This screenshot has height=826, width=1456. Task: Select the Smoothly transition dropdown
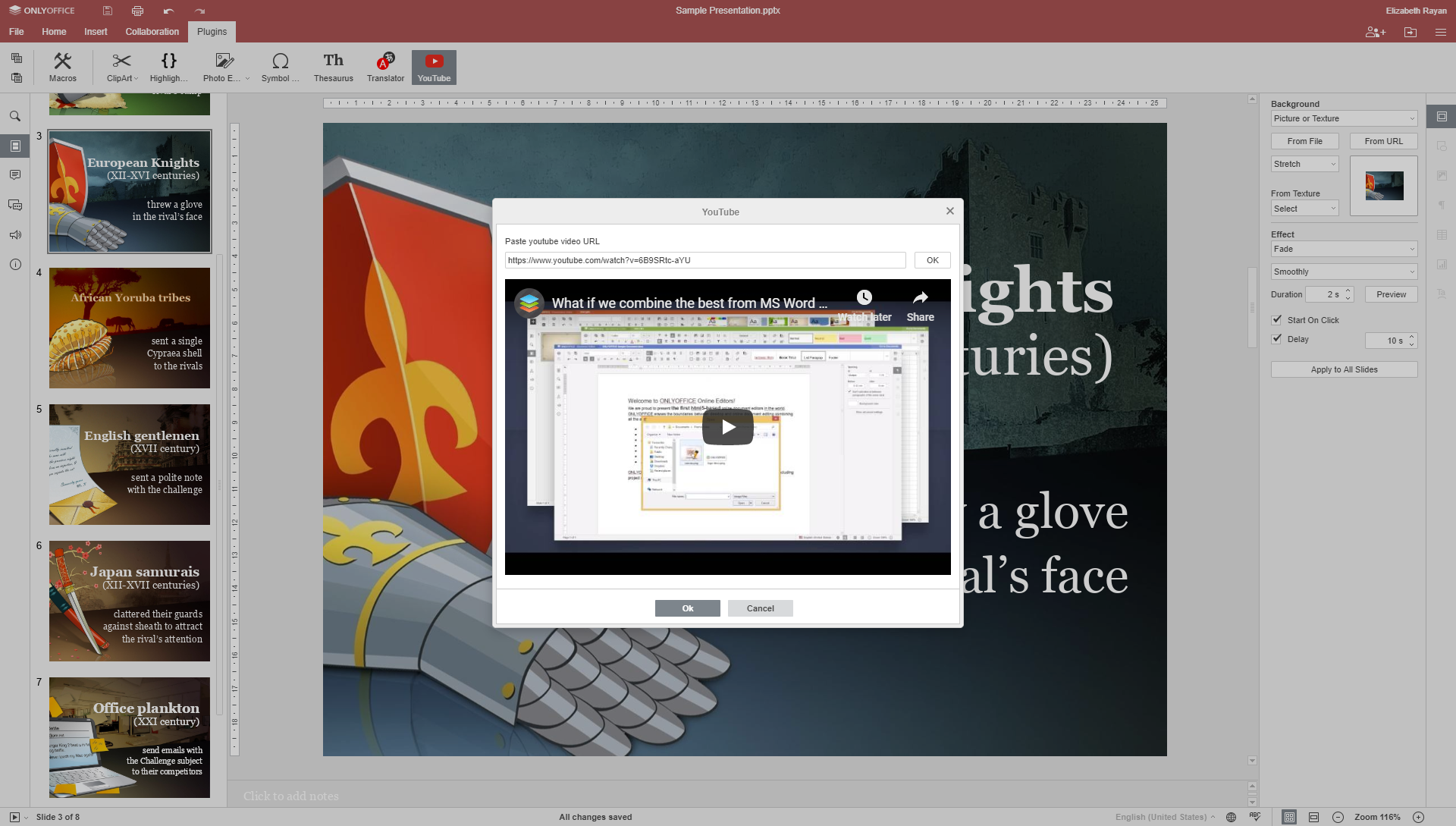[1344, 271]
